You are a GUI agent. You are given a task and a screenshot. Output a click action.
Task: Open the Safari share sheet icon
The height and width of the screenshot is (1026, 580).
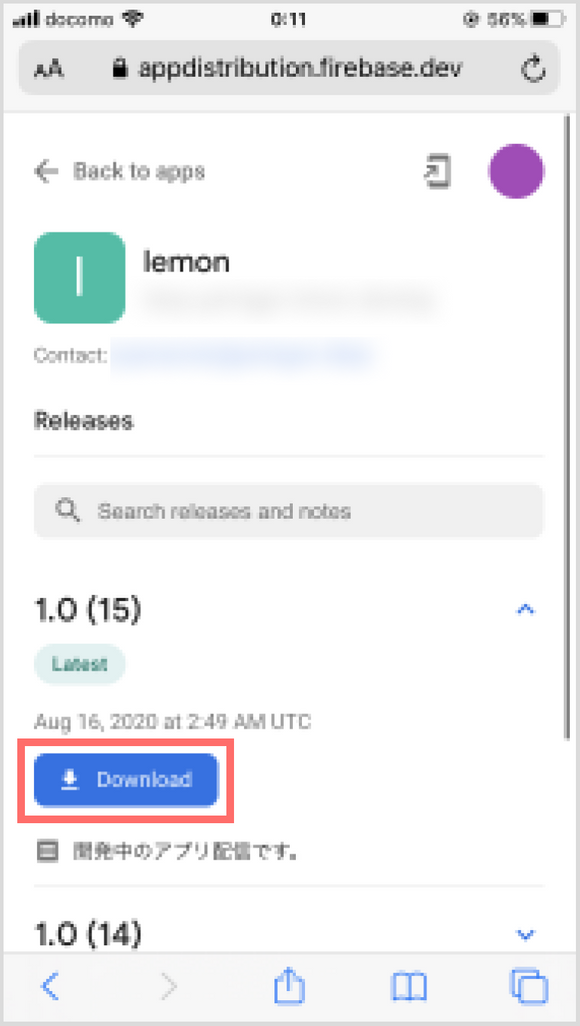point(289,983)
